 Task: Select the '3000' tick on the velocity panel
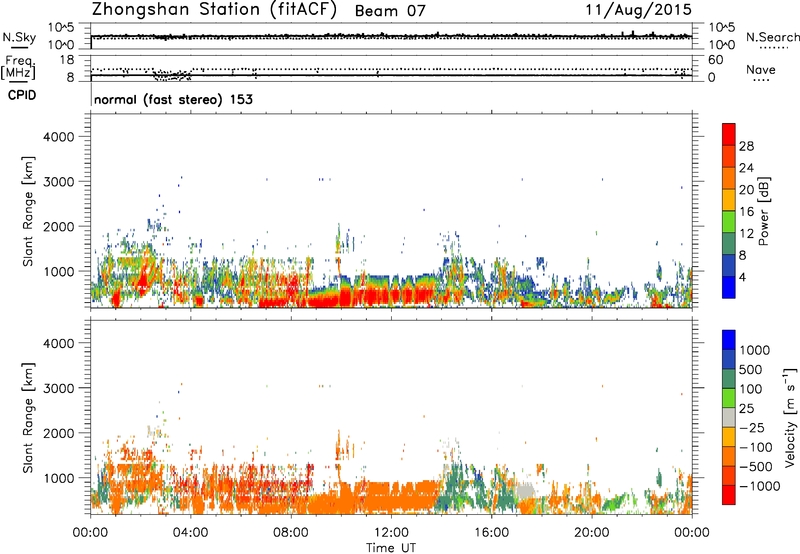58,388
